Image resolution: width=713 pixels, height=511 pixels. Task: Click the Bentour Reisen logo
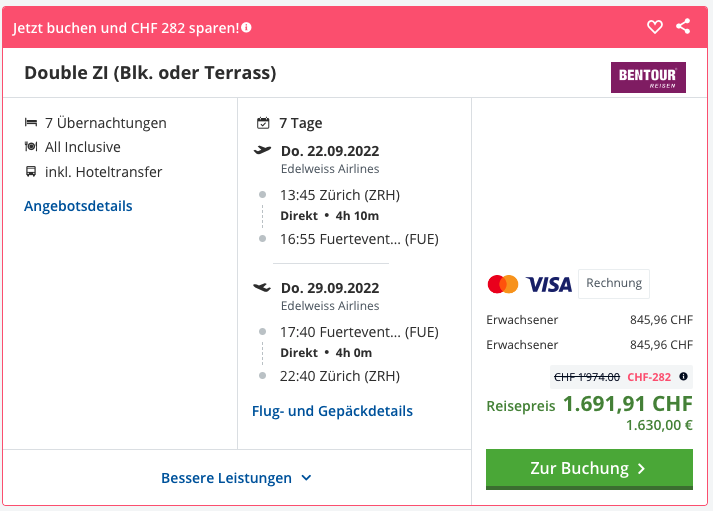tap(648, 77)
